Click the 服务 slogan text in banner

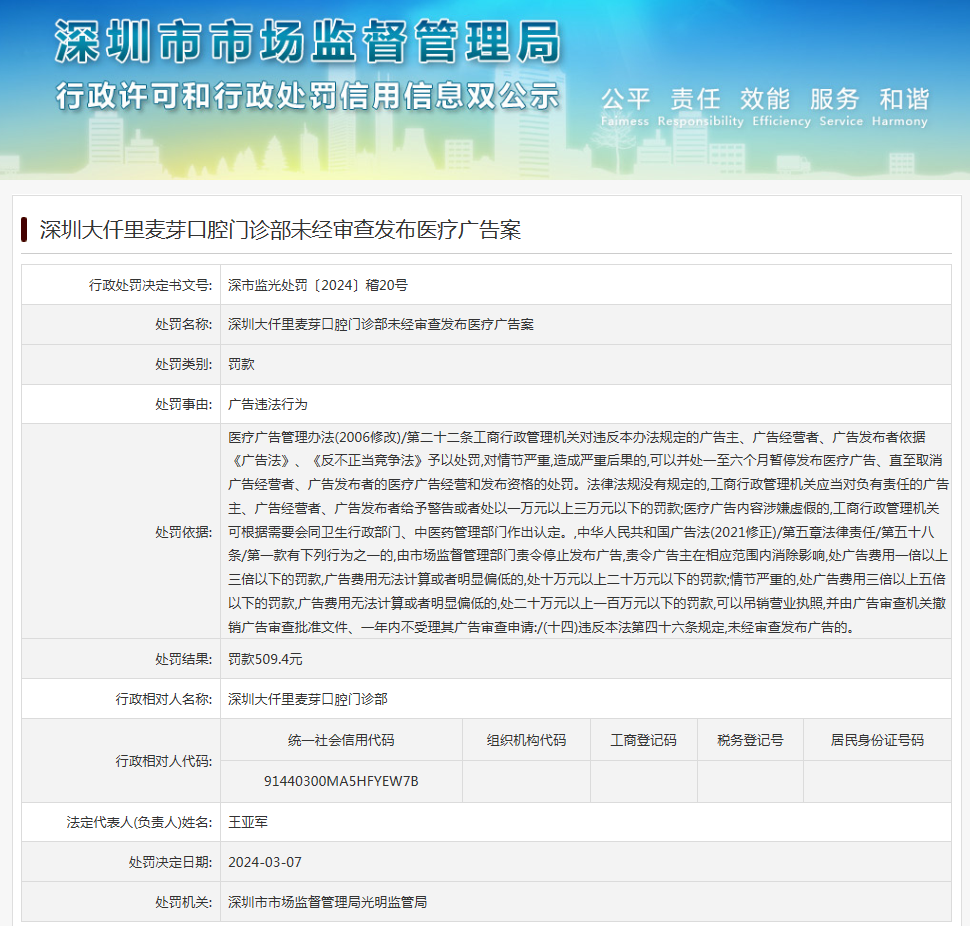(834, 99)
